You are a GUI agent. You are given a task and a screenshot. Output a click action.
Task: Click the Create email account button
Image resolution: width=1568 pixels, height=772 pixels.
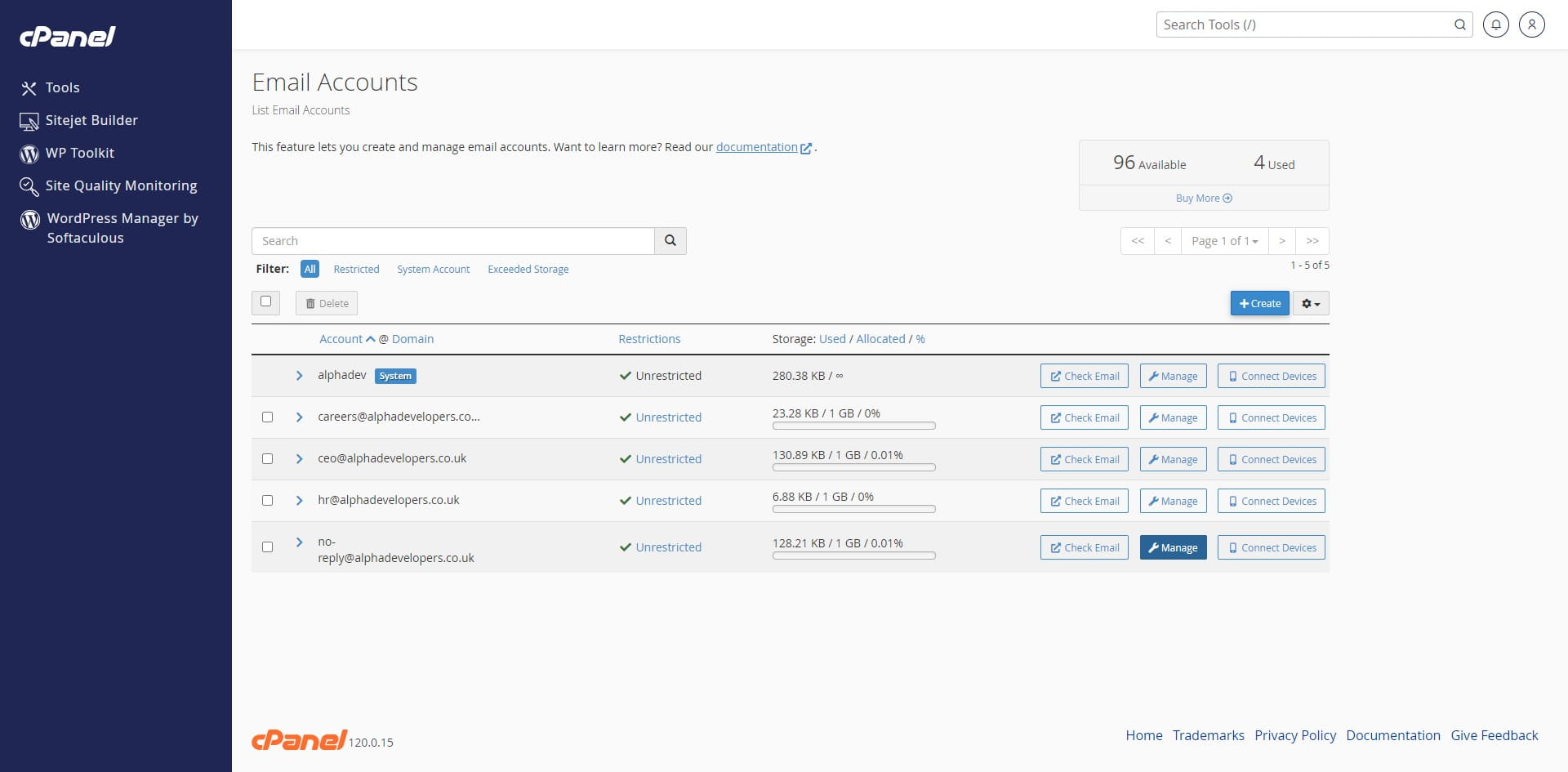coord(1259,304)
